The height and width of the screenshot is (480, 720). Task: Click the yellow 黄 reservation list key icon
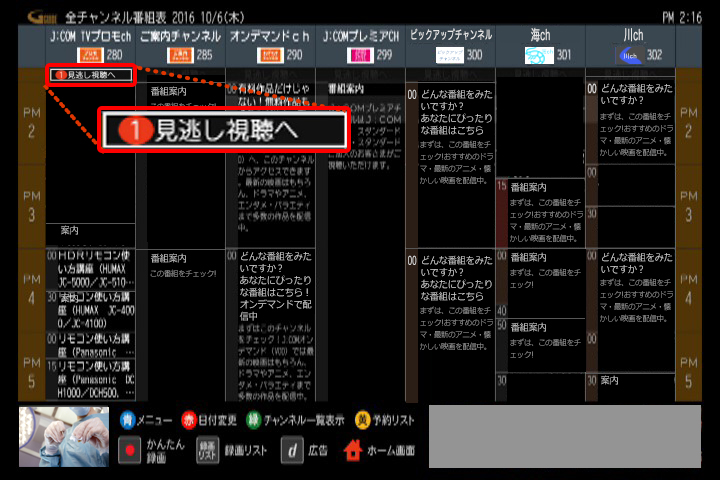[362, 420]
